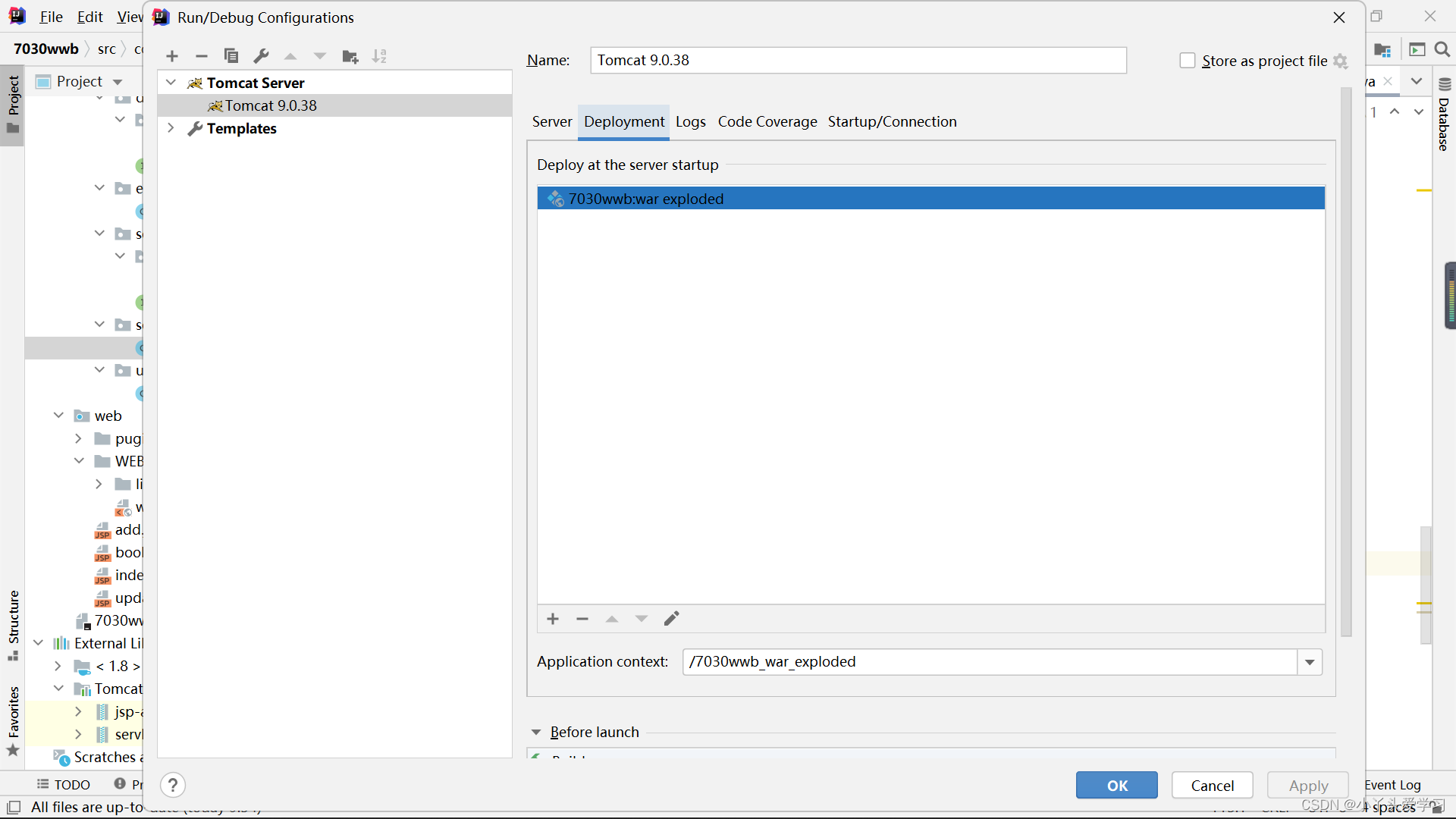Screen dimensions: 1456x819
Task: Click project structure icon in main toolbar
Action: click(x=1382, y=49)
